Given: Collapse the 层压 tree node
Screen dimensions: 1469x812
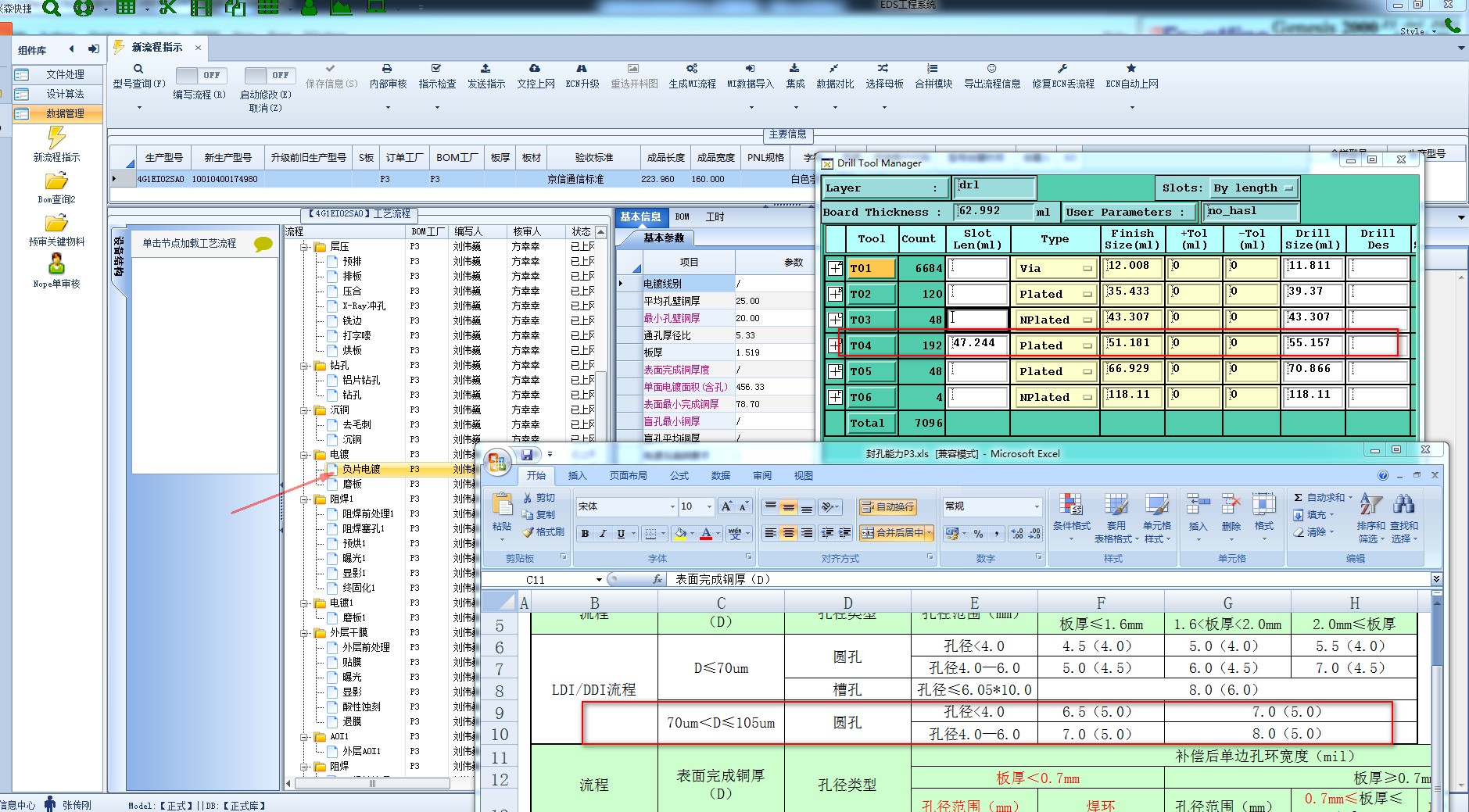Looking at the screenshot, I should tap(305, 247).
